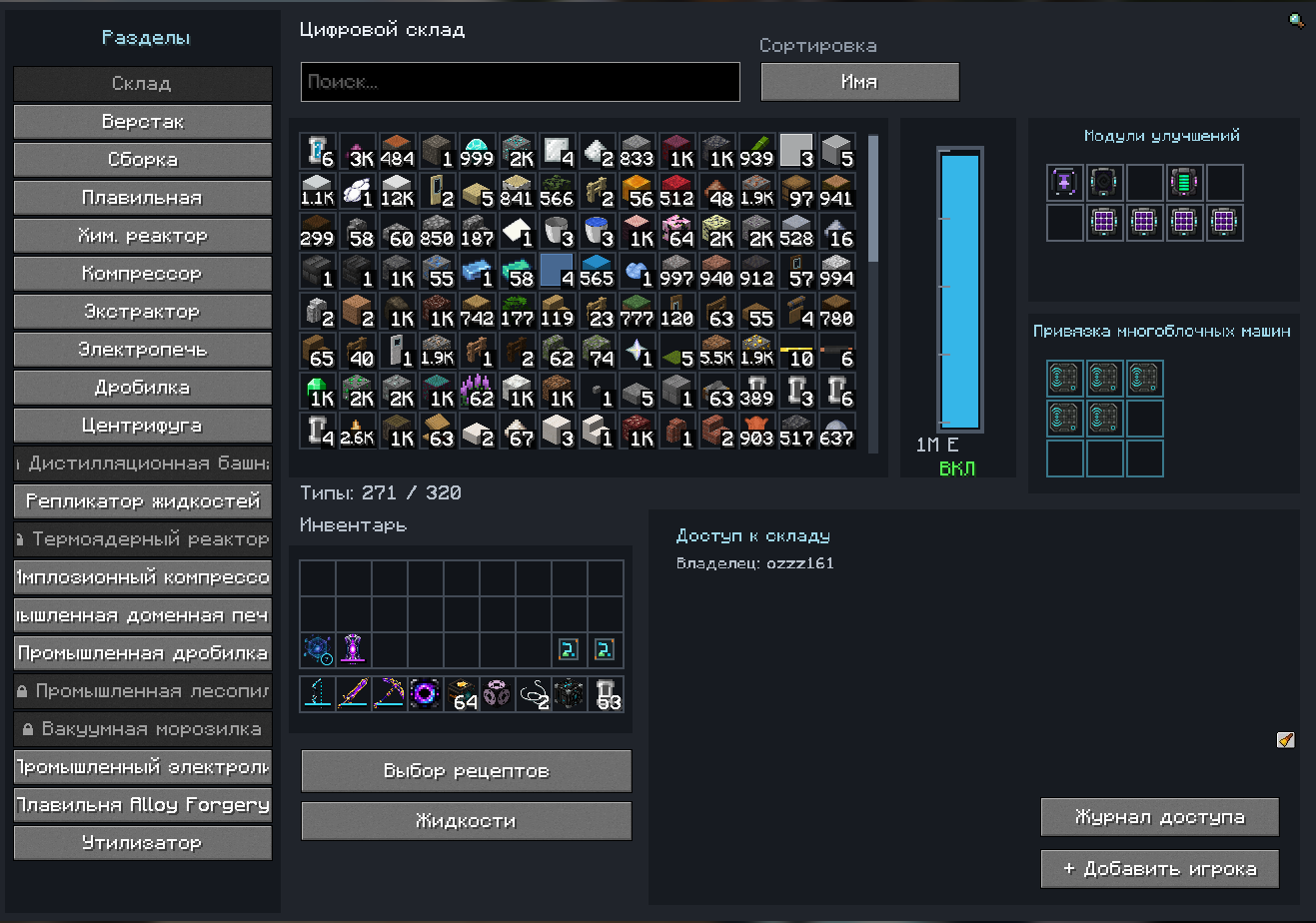Pick the emerald stack showing 1K
The image size is (1316, 923).
[317, 392]
